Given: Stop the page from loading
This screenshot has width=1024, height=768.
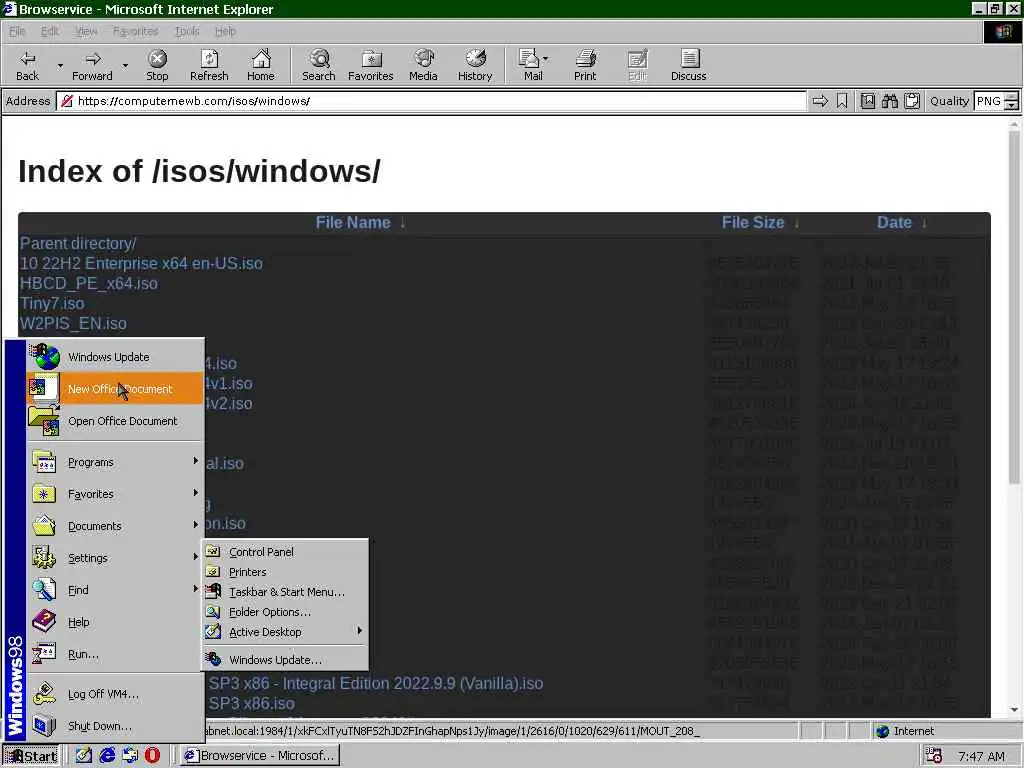Looking at the screenshot, I should [x=157, y=65].
